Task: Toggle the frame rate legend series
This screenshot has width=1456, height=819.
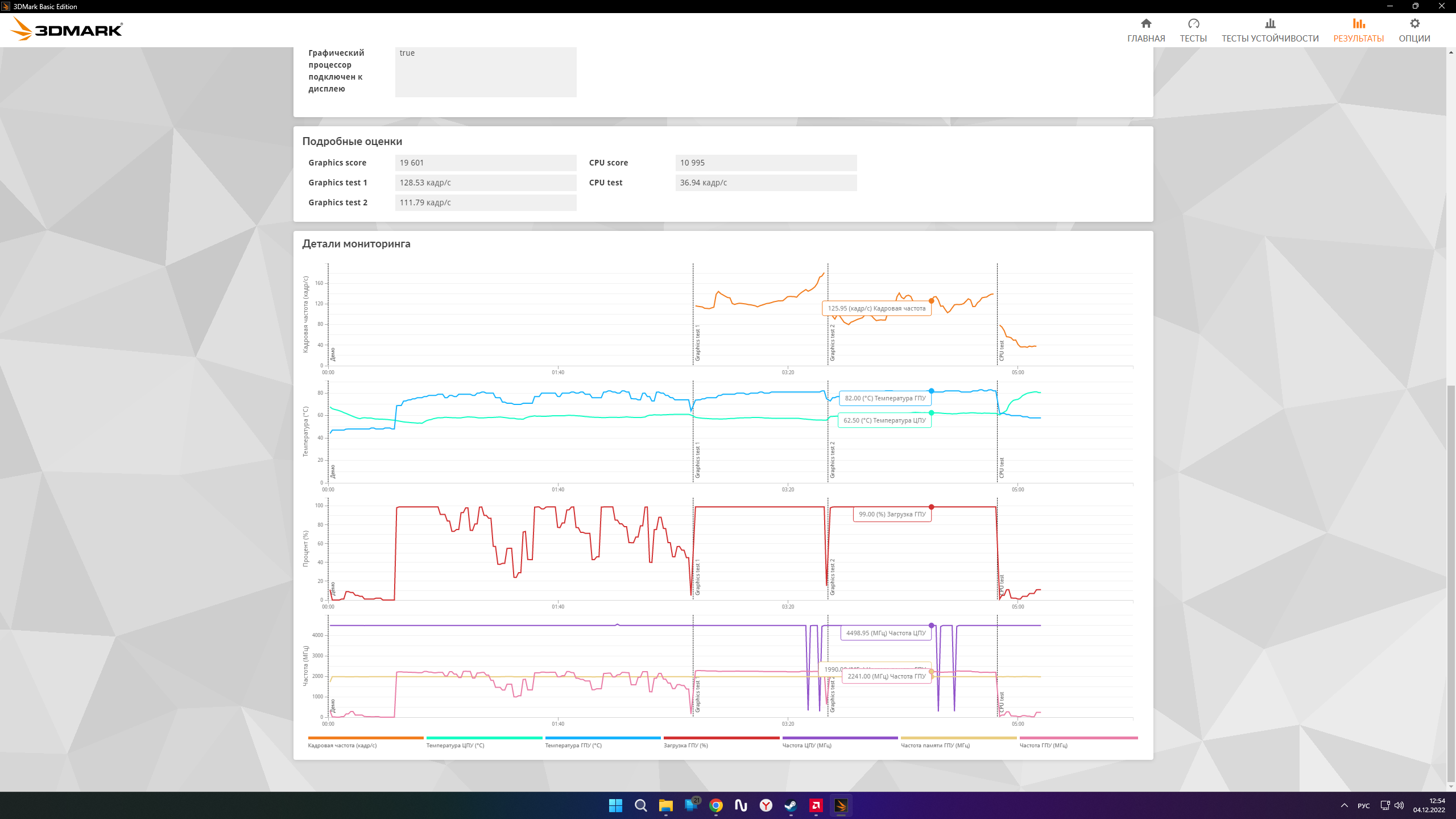Action: tap(342, 745)
